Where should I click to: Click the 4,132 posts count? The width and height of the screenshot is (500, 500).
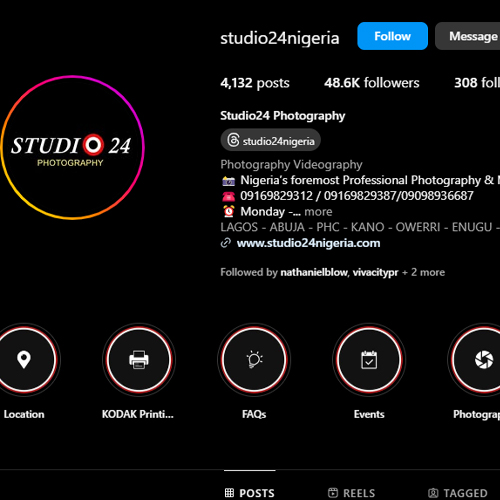(255, 83)
